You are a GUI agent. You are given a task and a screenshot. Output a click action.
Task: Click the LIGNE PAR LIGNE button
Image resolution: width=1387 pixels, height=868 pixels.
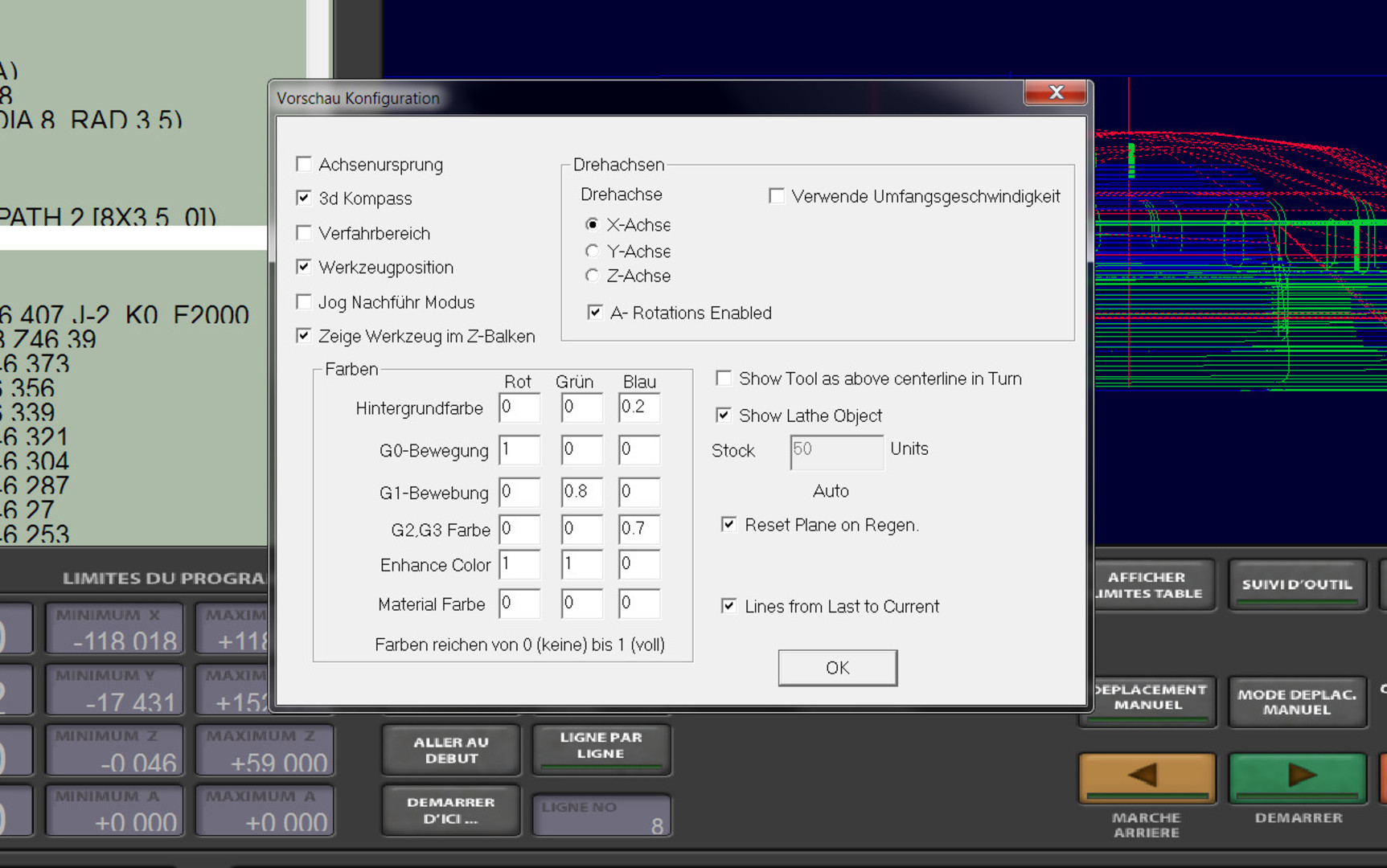(601, 746)
